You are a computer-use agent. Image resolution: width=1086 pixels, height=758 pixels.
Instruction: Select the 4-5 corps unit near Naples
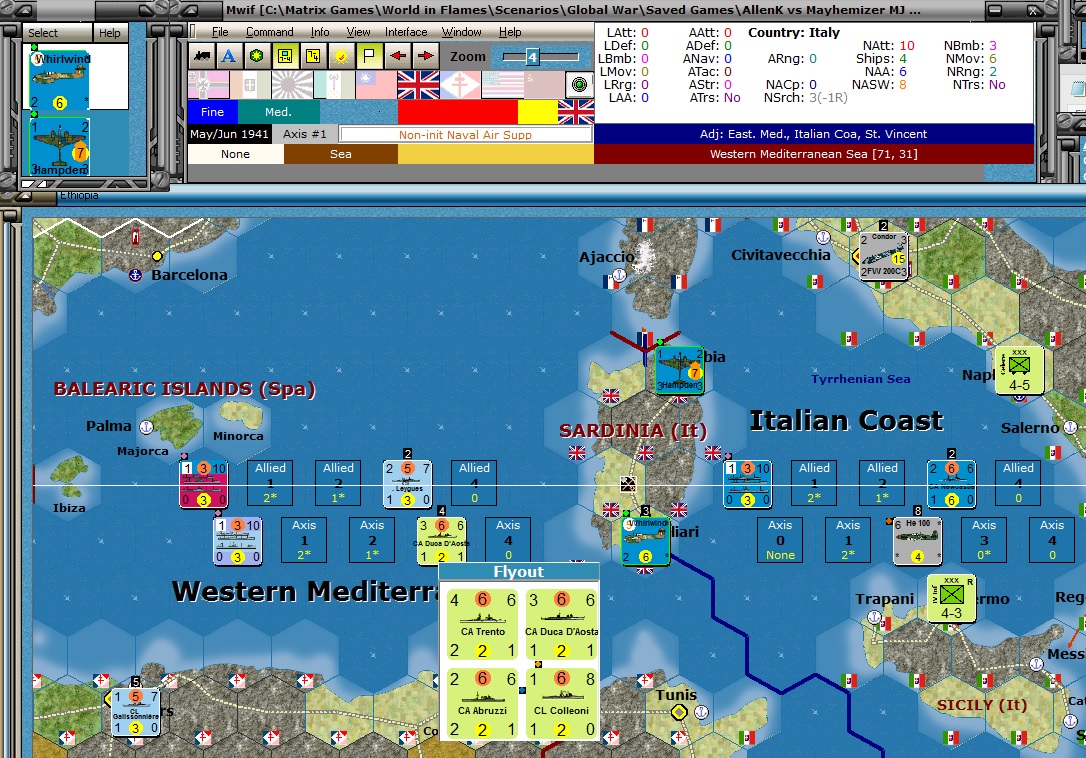coord(1019,371)
